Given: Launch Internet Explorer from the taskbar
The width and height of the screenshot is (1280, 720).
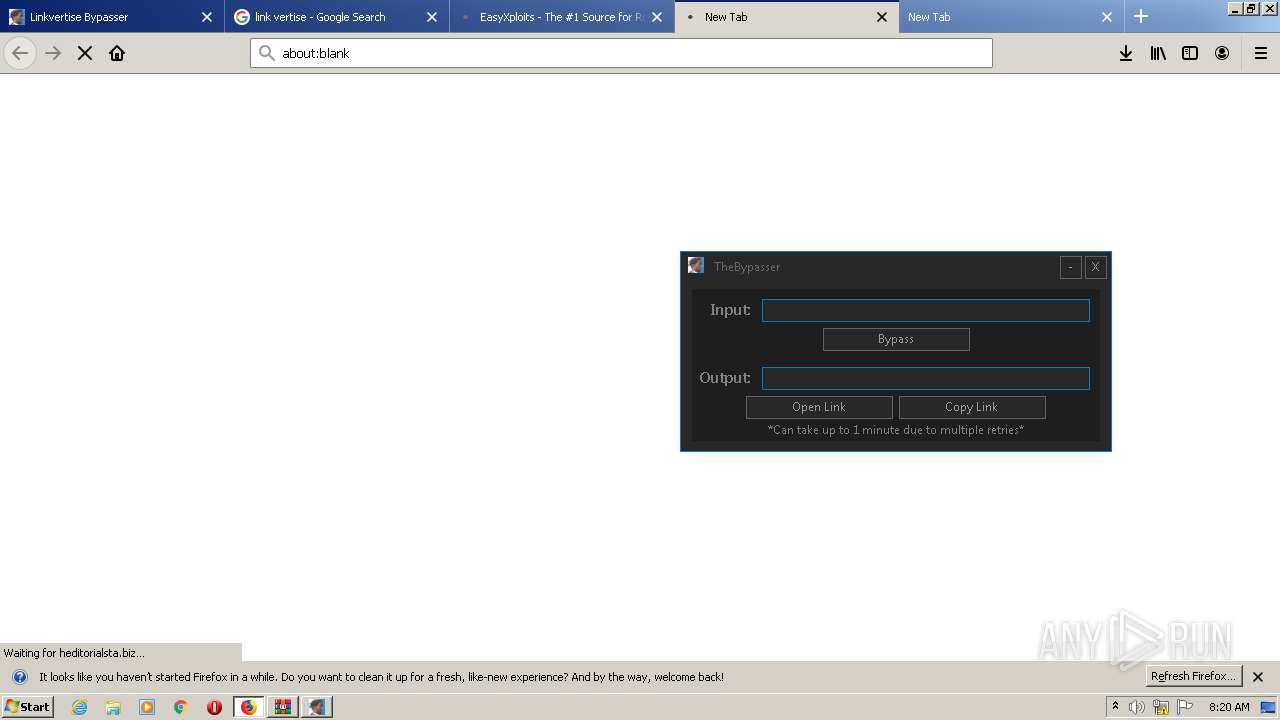Looking at the screenshot, I should click(80, 707).
